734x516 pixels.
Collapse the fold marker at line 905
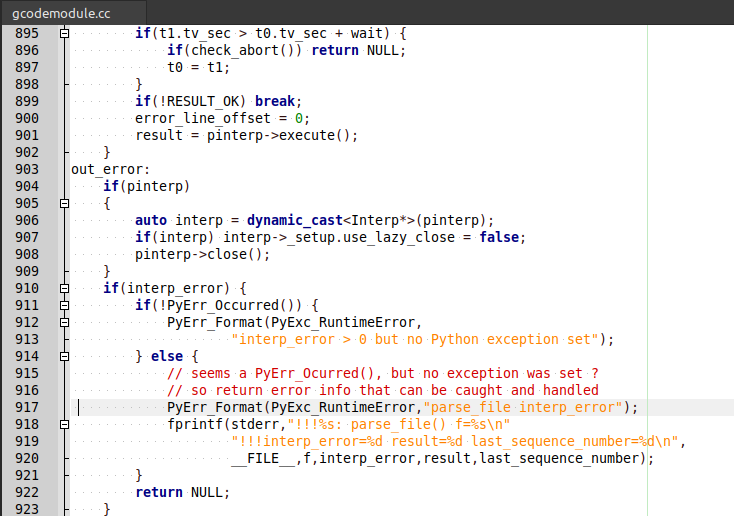pos(65,203)
